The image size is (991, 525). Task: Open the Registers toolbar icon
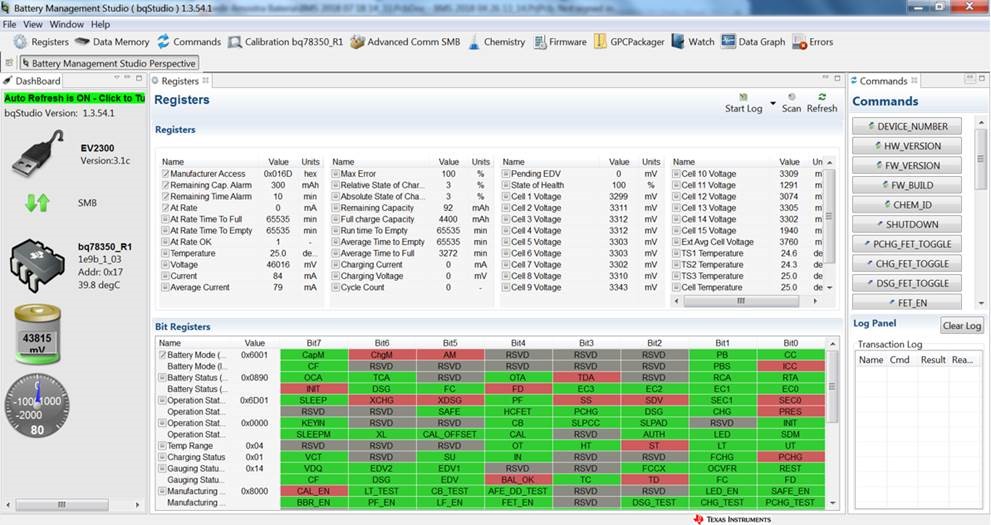(20, 42)
